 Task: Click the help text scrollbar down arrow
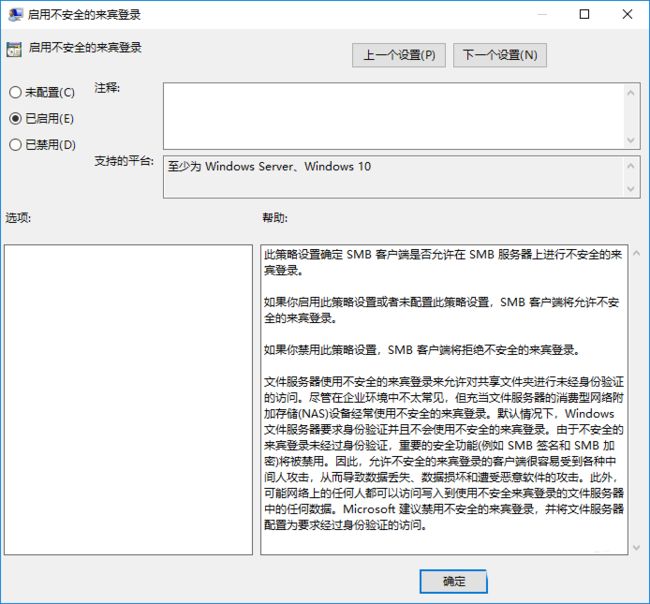click(x=636, y=548)
